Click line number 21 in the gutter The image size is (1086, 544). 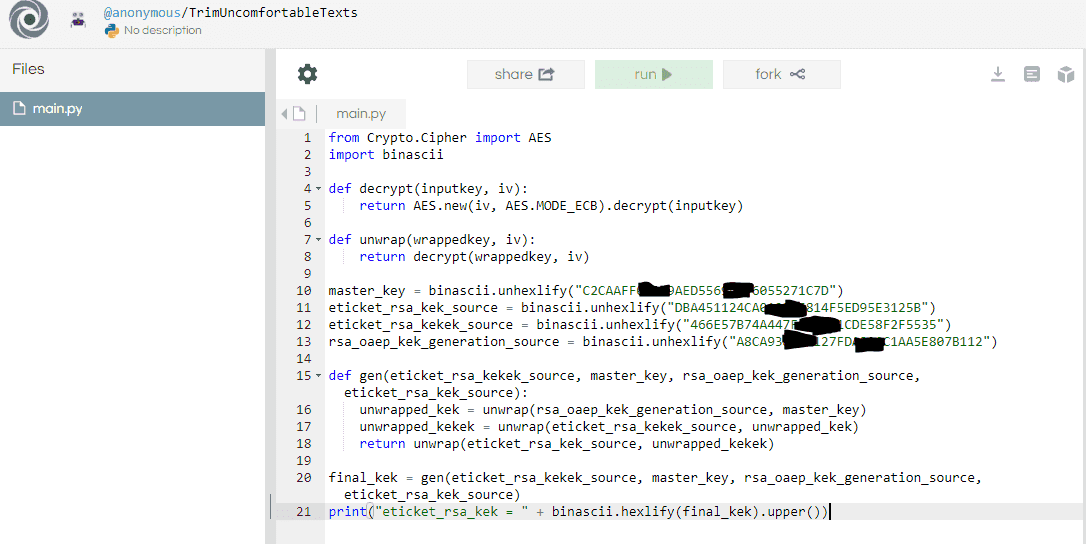tap(303, 512)
